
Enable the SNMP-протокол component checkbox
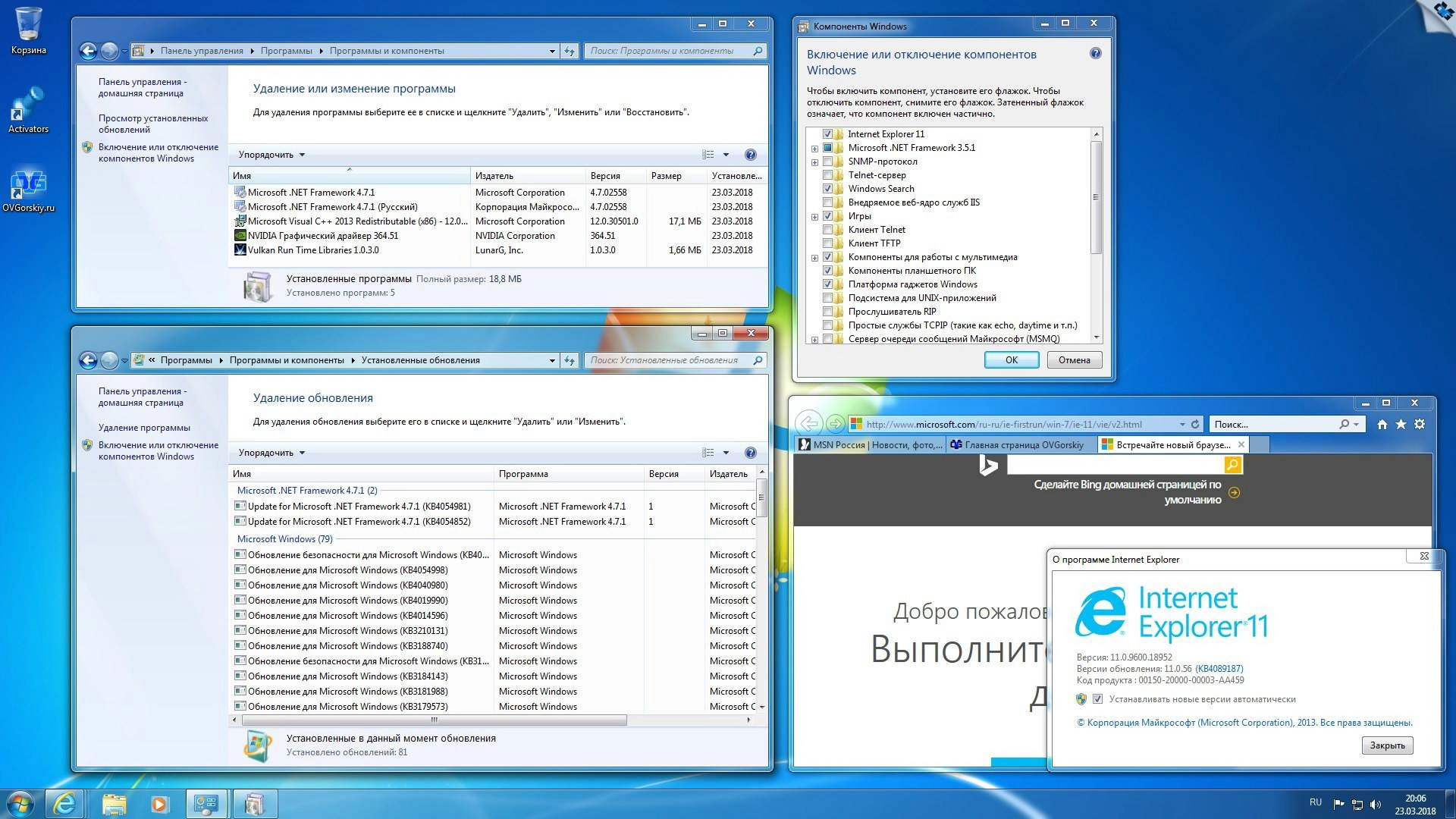[x=828, y=162]
